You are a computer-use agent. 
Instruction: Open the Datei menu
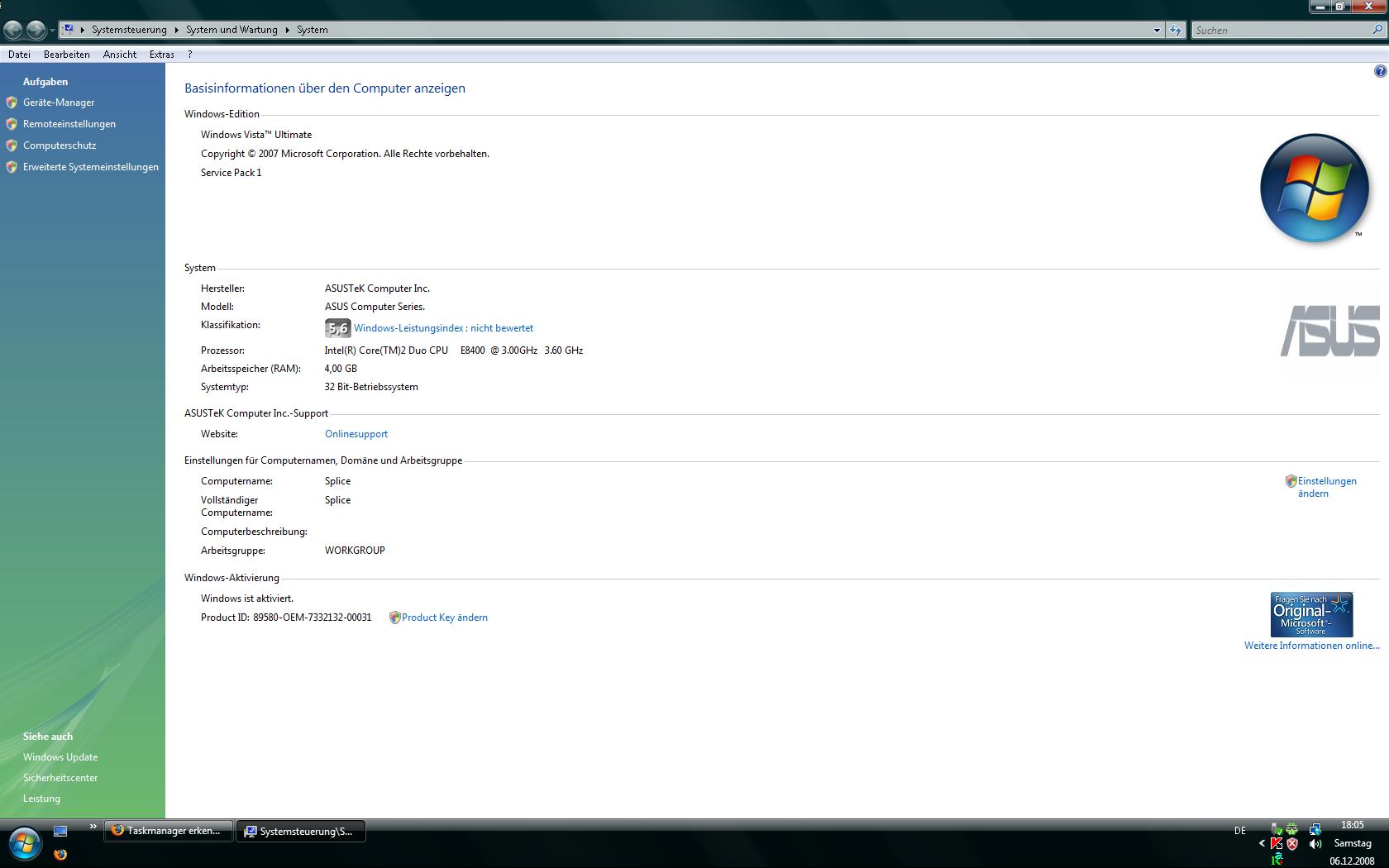pyautogui.click(x=19, y=55)
